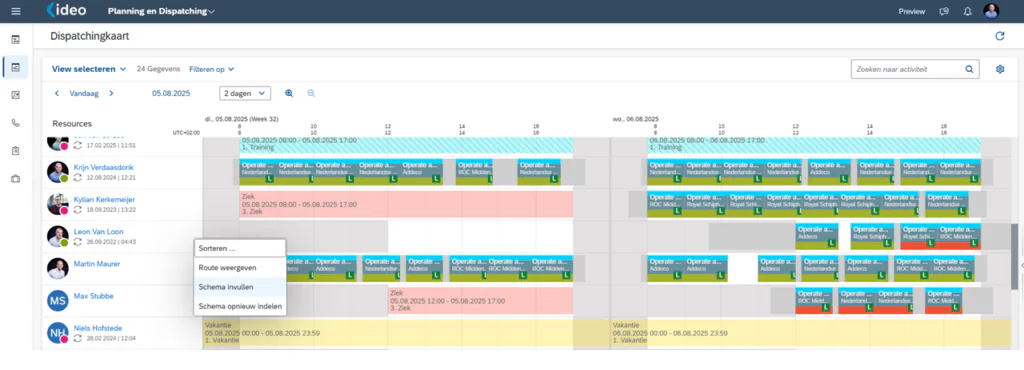Click the Dispatchingkaart page title
This screenshot has height=370, width=1024.
[x=89, y=36]
